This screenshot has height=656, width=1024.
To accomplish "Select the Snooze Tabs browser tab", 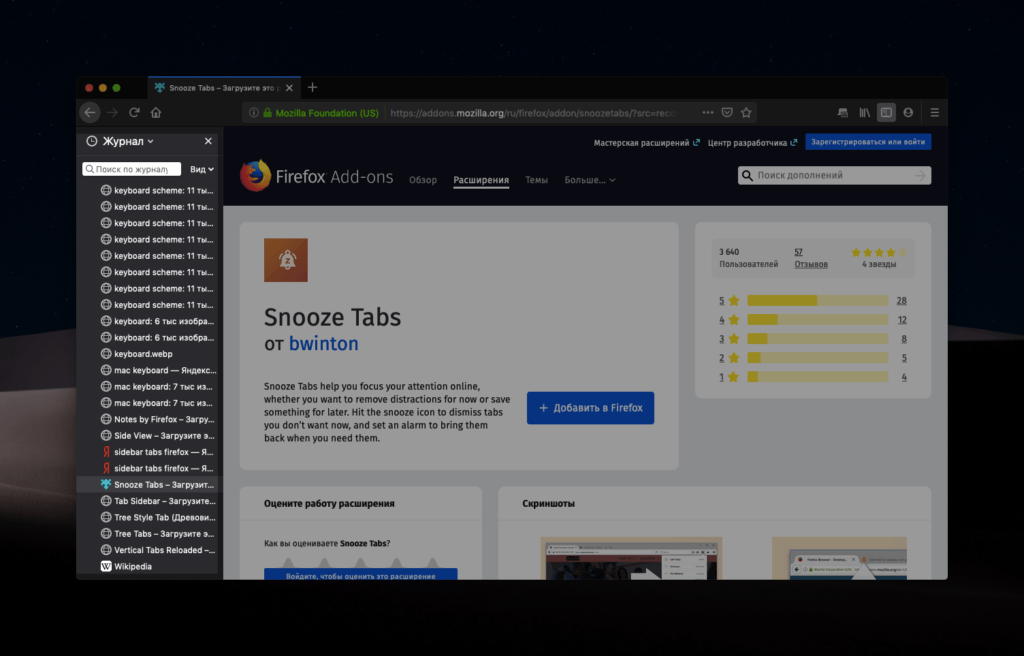I will pyautogui.click(x=222, y=88).
